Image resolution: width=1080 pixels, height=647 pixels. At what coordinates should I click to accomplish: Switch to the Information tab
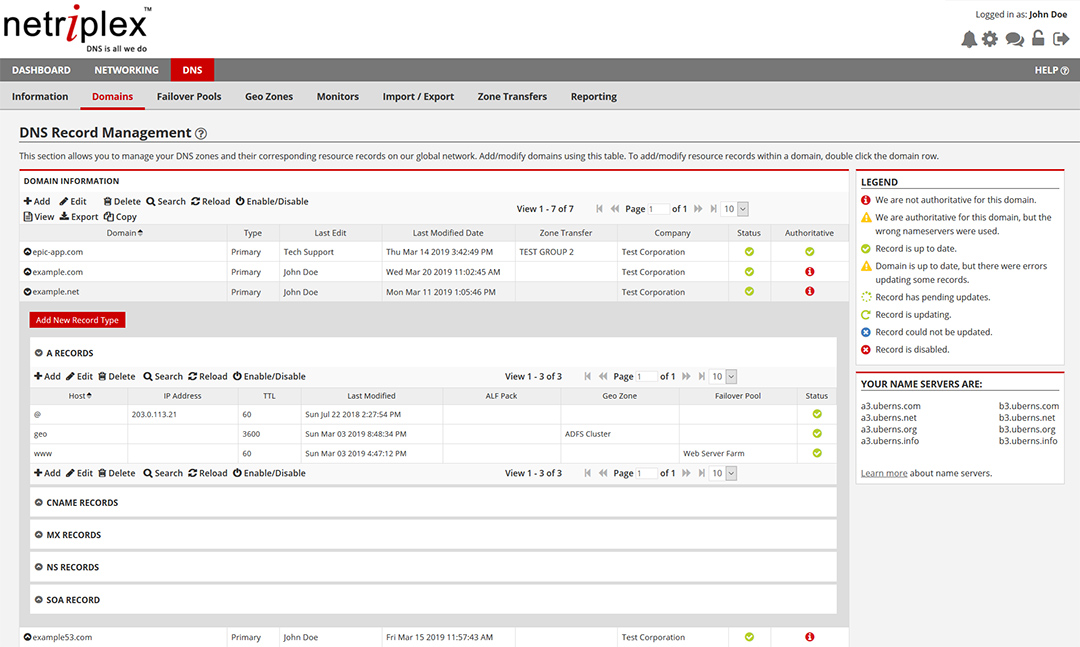pyautogui.click(x=40, y=96)
